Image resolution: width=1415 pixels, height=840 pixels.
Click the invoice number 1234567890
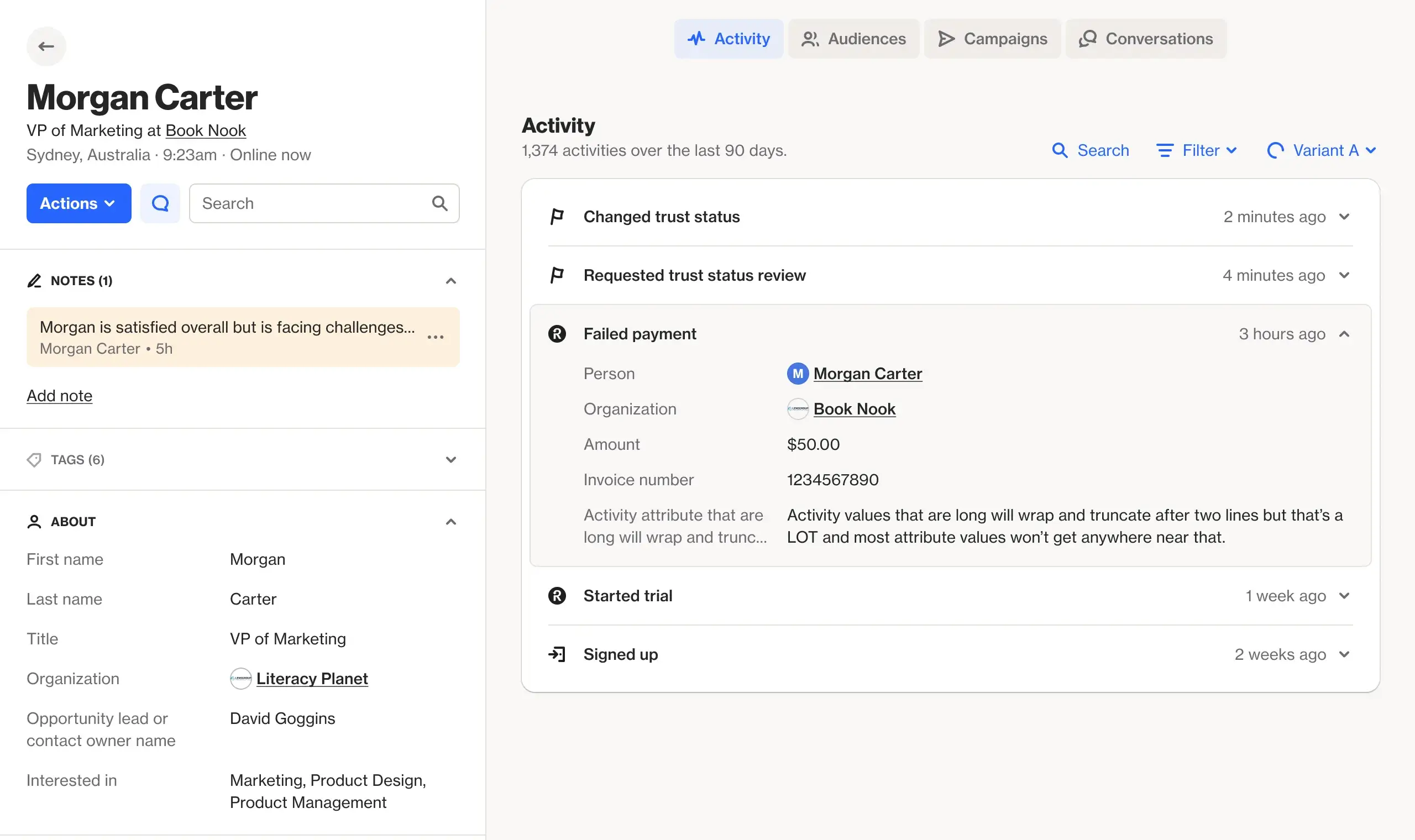coord(832,480)
